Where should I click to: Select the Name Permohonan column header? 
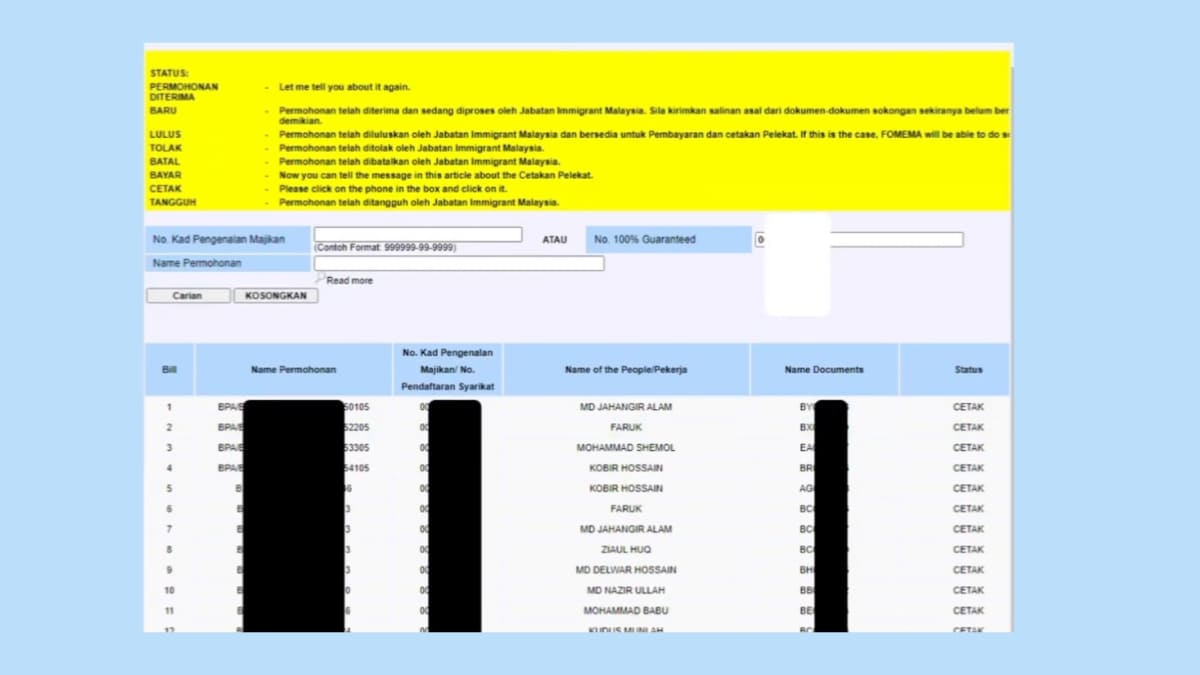[293, 370]
